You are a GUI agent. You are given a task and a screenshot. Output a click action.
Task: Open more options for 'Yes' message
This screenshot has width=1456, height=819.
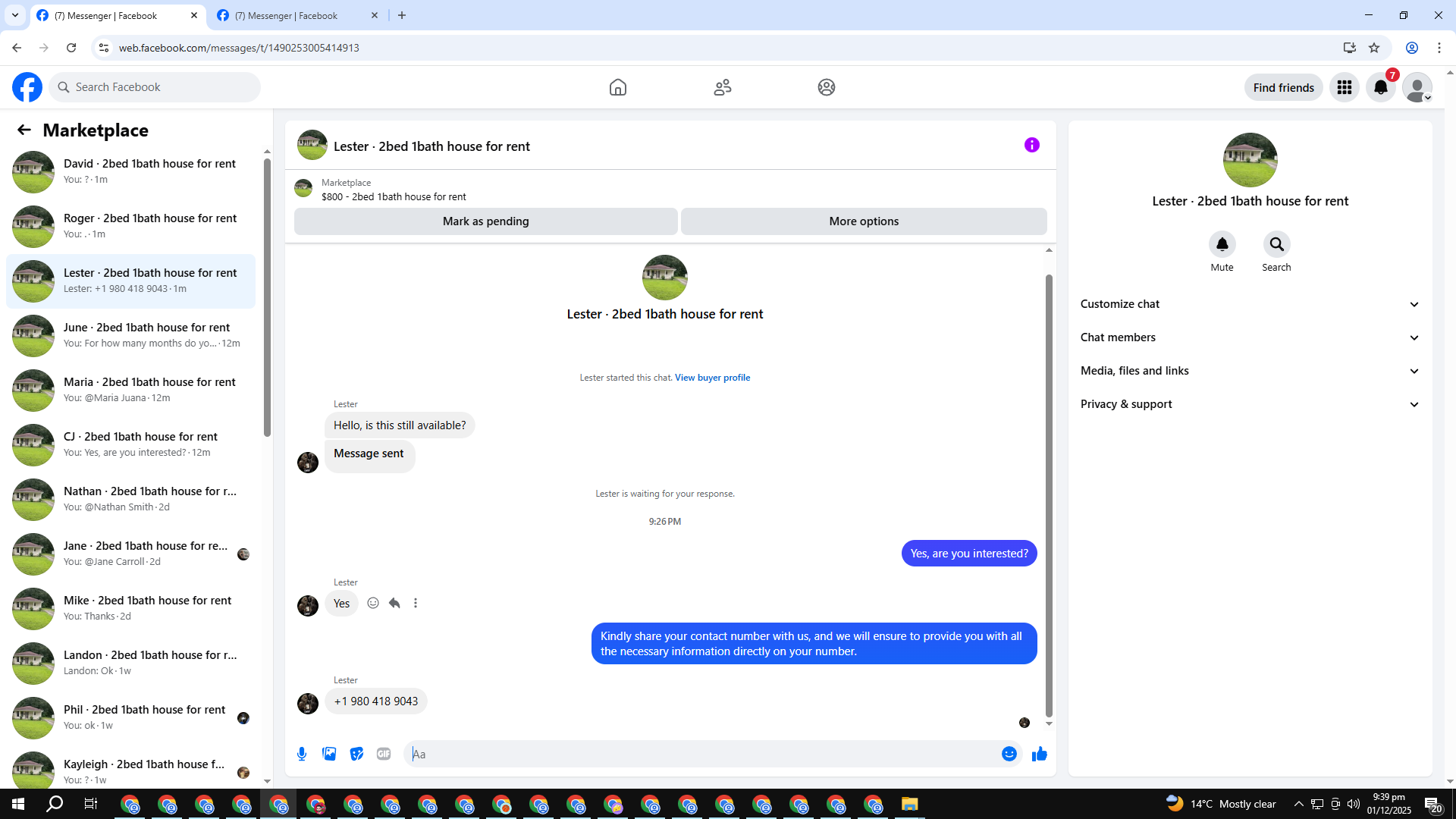tap(416, 603)
